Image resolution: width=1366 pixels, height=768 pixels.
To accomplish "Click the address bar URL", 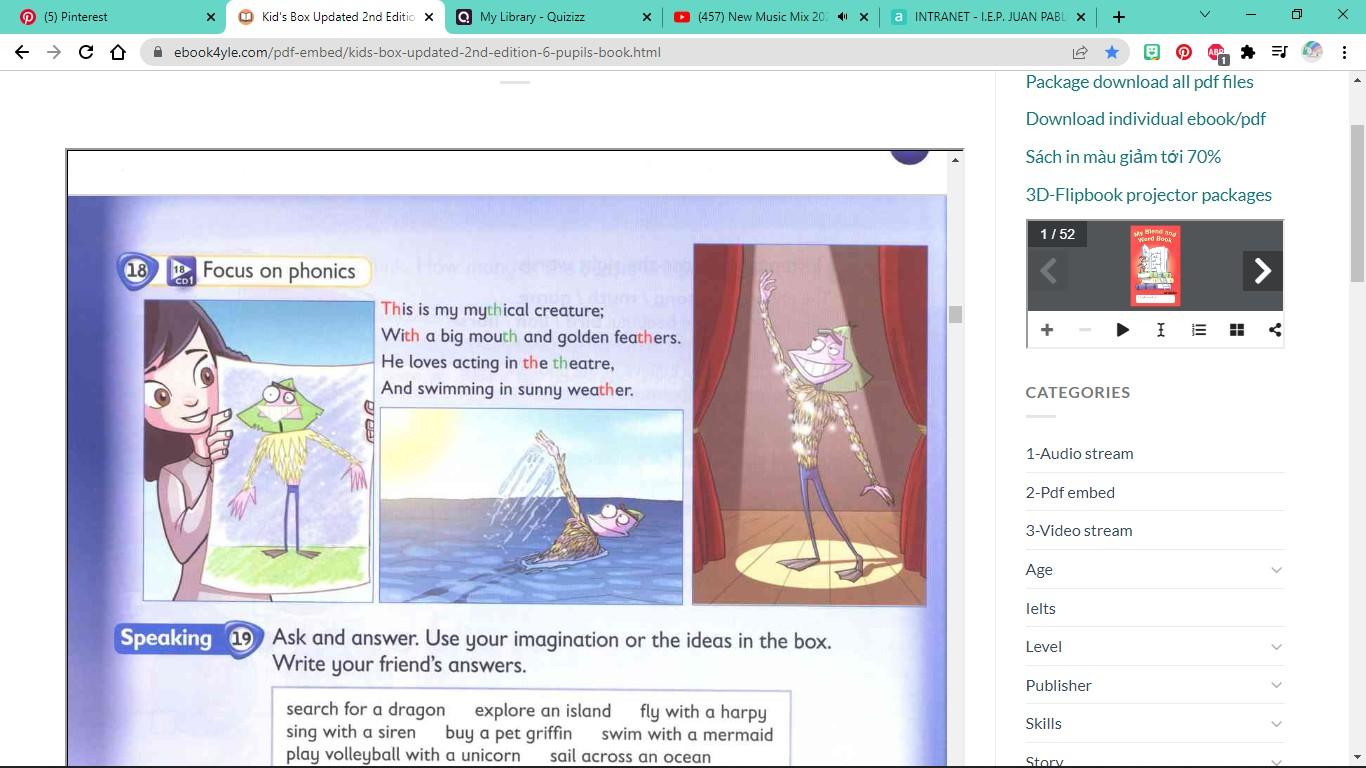I will [x=417, y=52].
